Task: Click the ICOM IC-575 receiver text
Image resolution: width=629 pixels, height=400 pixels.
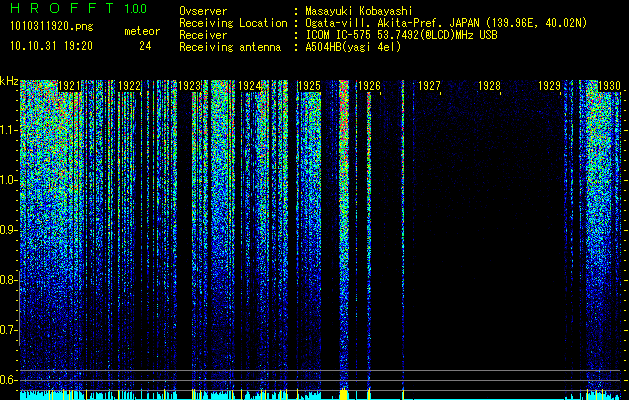Action: tap(401, 35)
